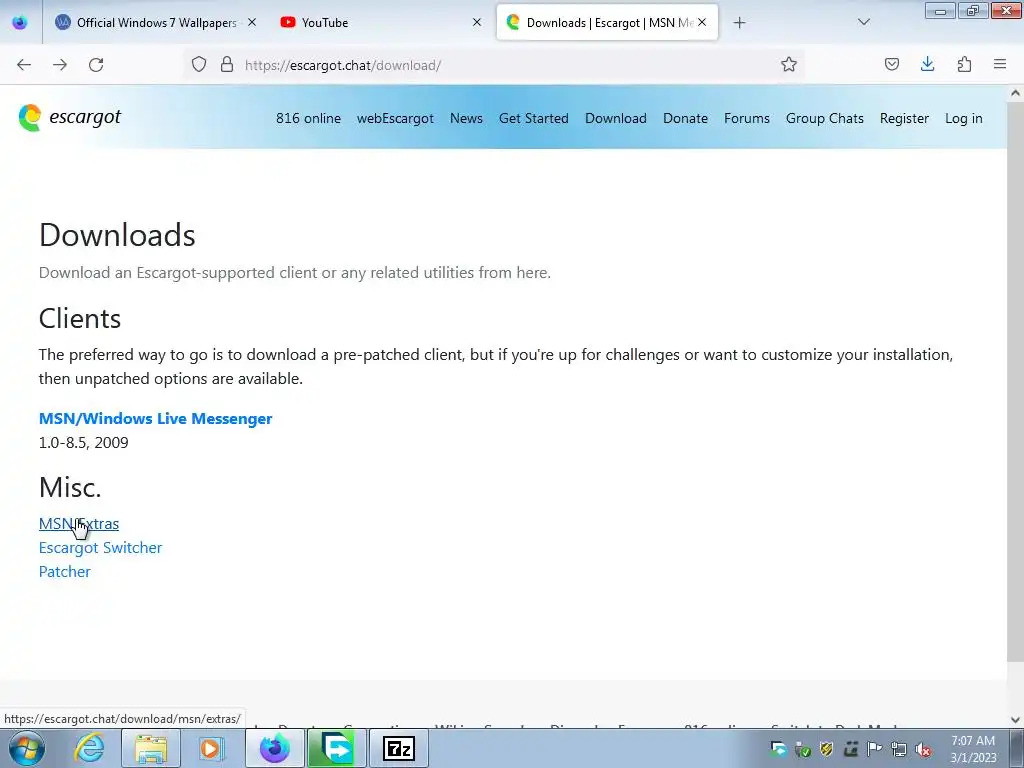The width and height of the screenshot is (1024, 768).
Task: Select Download in the navigation bar
Action: click(616, 118)
